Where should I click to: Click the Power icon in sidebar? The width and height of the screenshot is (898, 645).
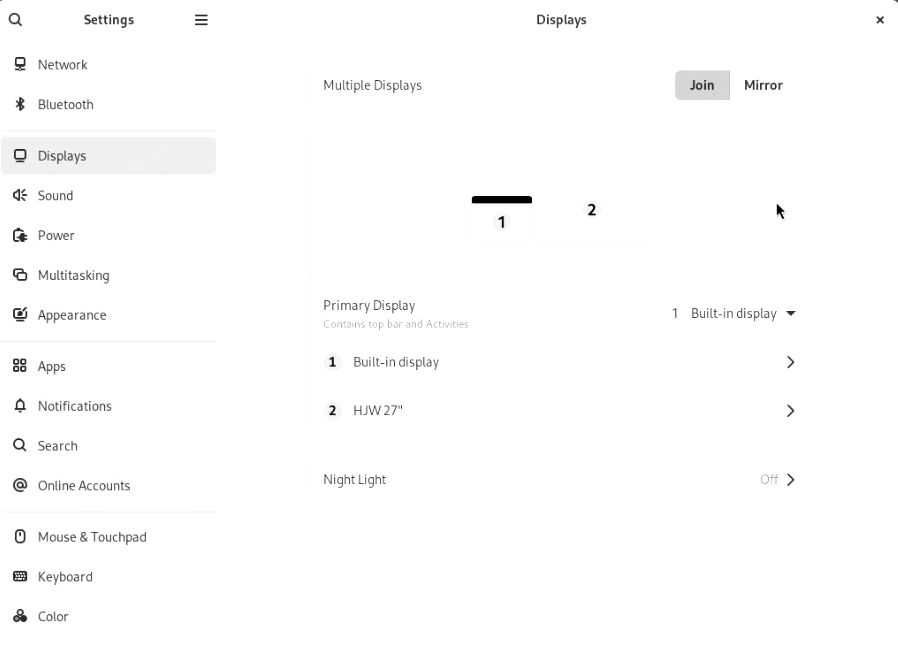[20, 235]
